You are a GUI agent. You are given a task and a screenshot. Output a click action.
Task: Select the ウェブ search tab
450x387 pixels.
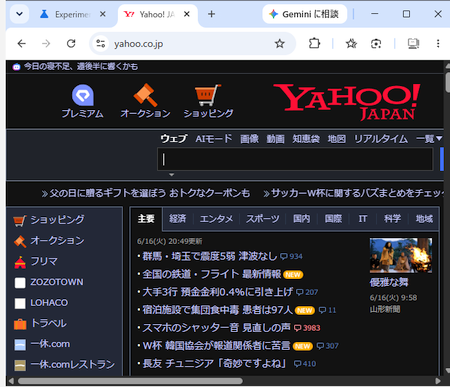pyautogui.click(x=174, y=138)
